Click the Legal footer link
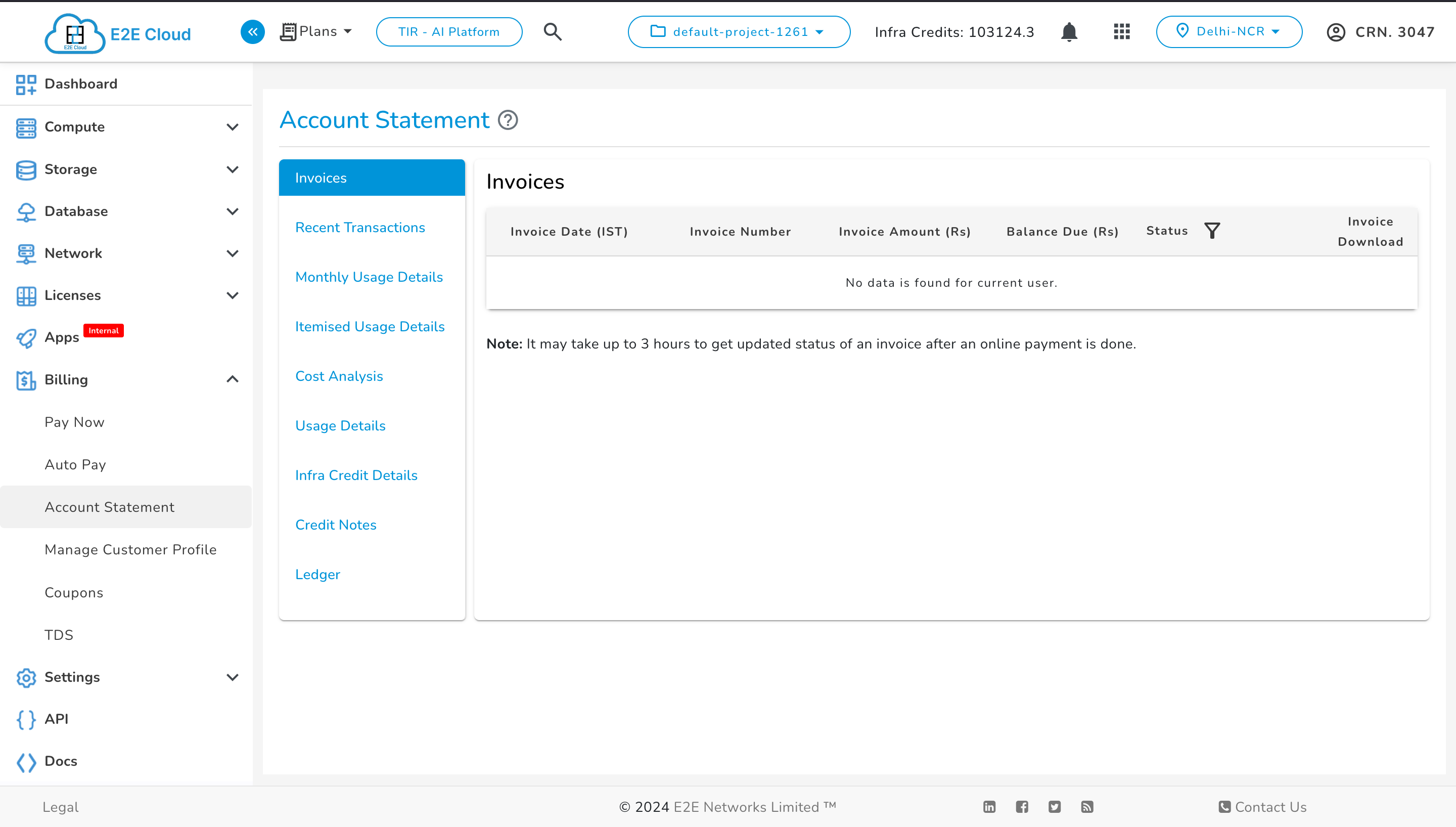1456x827 pixels. click(x=60, y=807)
